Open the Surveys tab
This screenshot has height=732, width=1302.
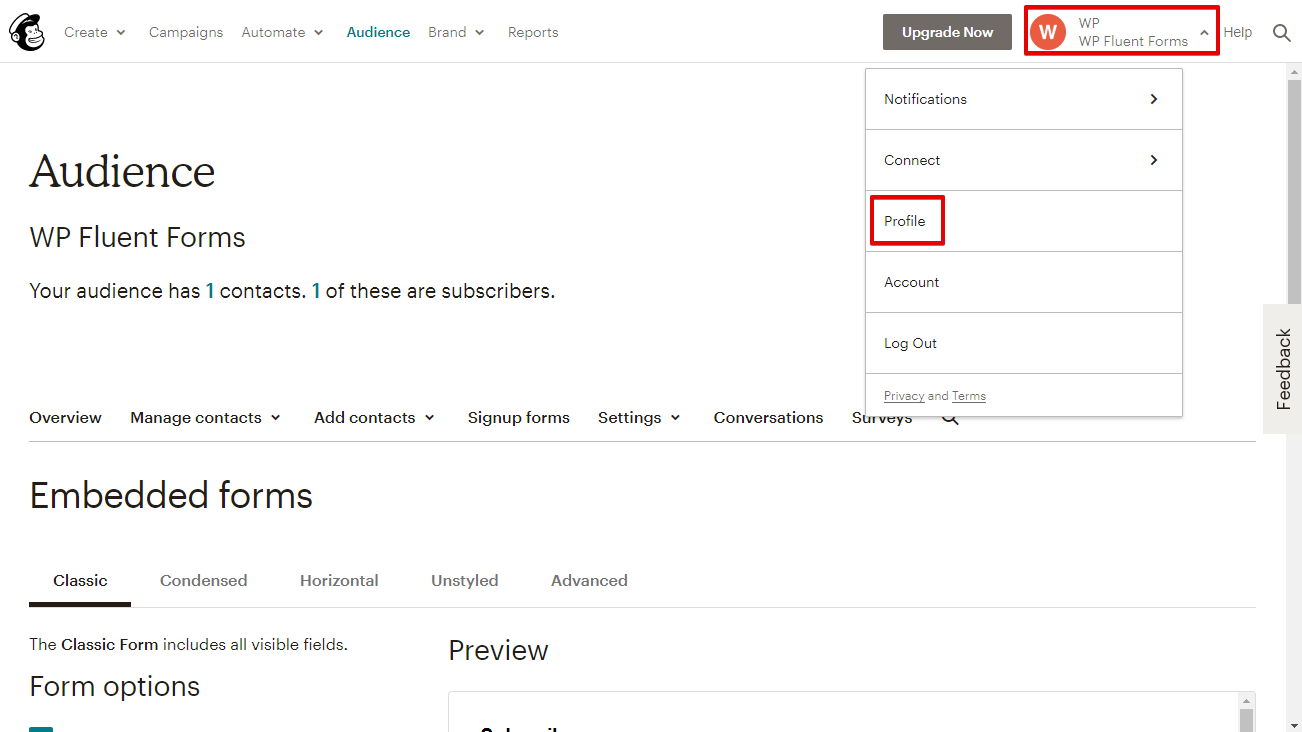coord(882,418)
